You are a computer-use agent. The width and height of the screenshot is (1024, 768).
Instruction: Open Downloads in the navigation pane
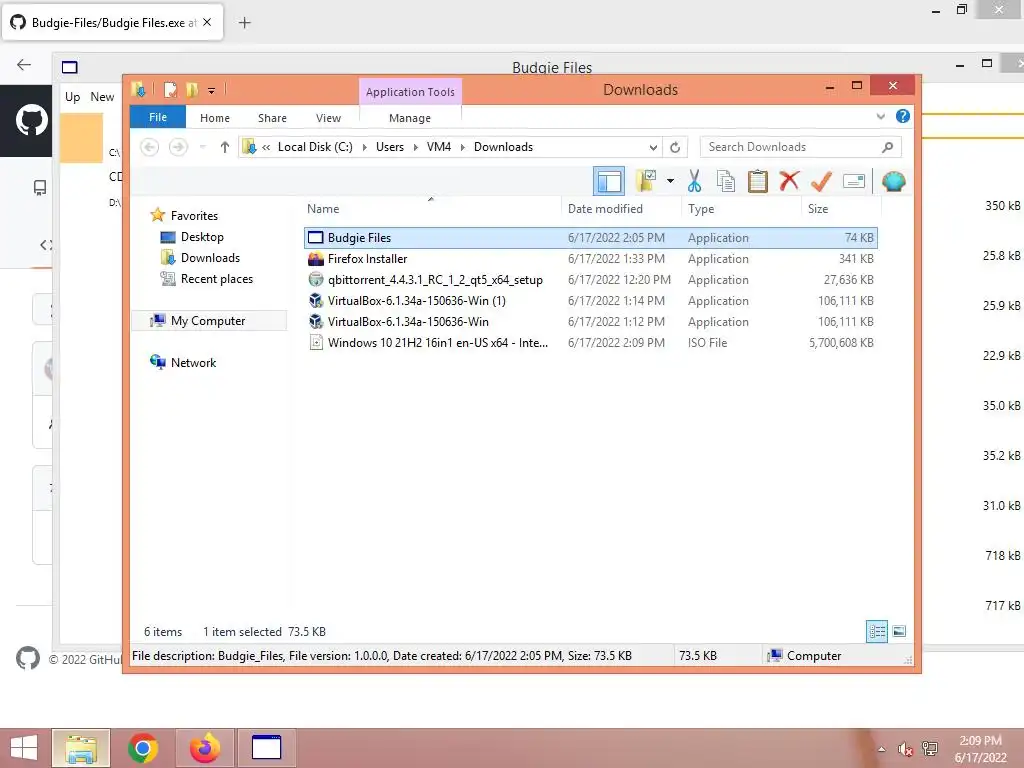tap(210, 257)
